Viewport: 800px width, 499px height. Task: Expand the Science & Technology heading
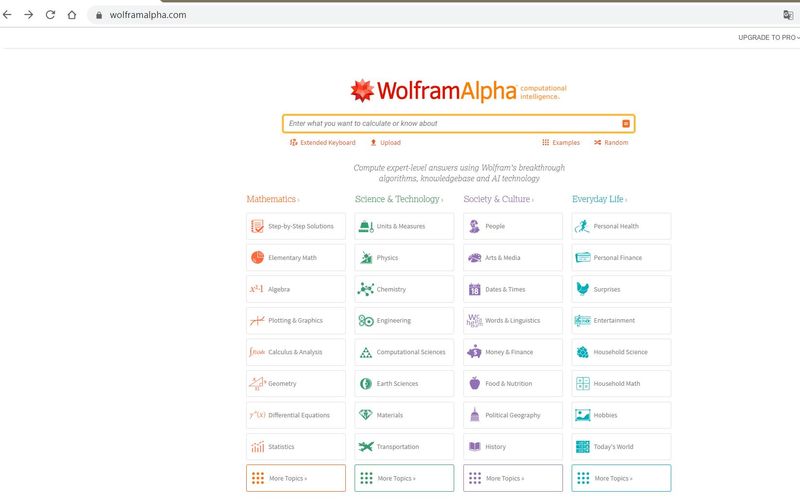(398, 199)
